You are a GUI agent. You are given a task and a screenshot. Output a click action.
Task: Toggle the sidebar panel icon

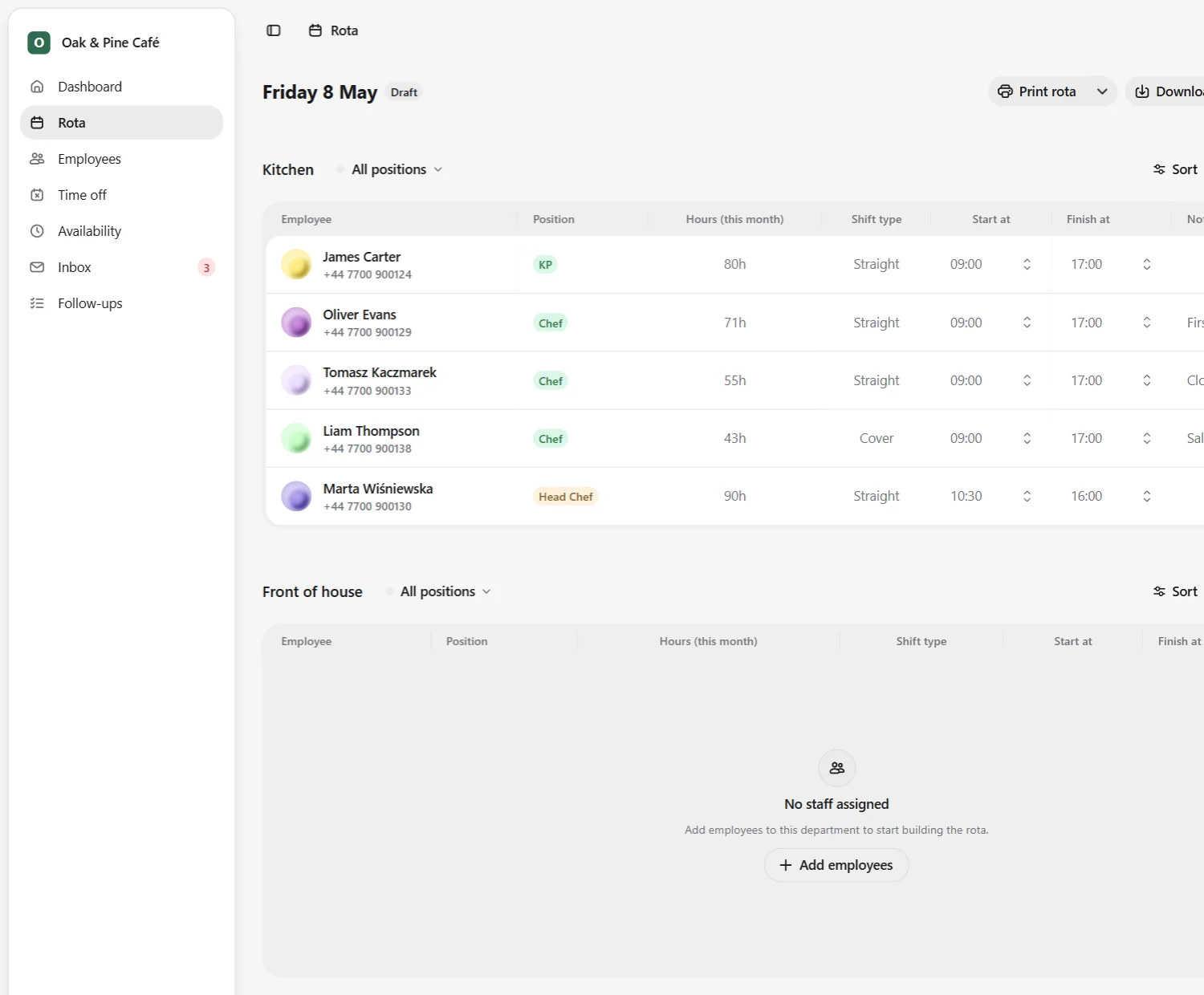[x=274, y=30]
